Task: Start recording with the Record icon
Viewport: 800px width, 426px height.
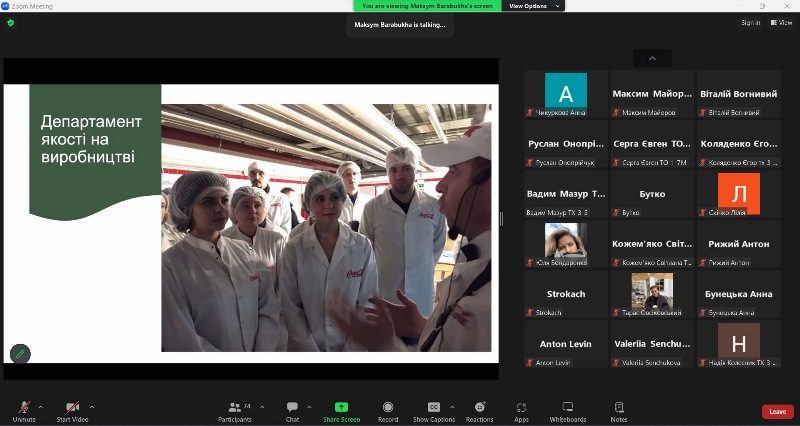Action: [388, 408]
